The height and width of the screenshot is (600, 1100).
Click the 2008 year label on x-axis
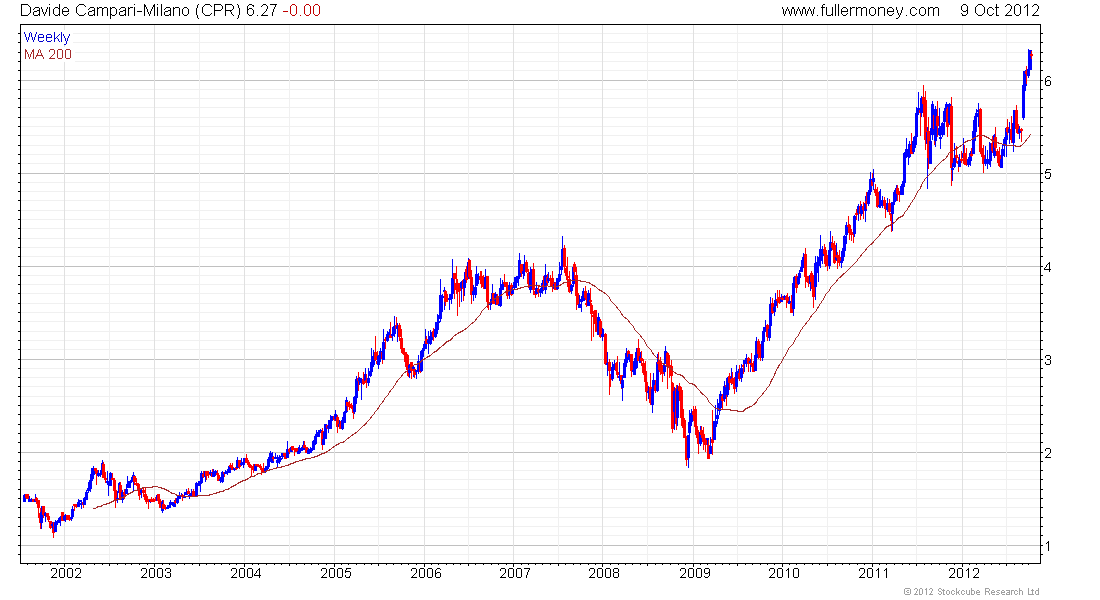(x=604, y=573)
